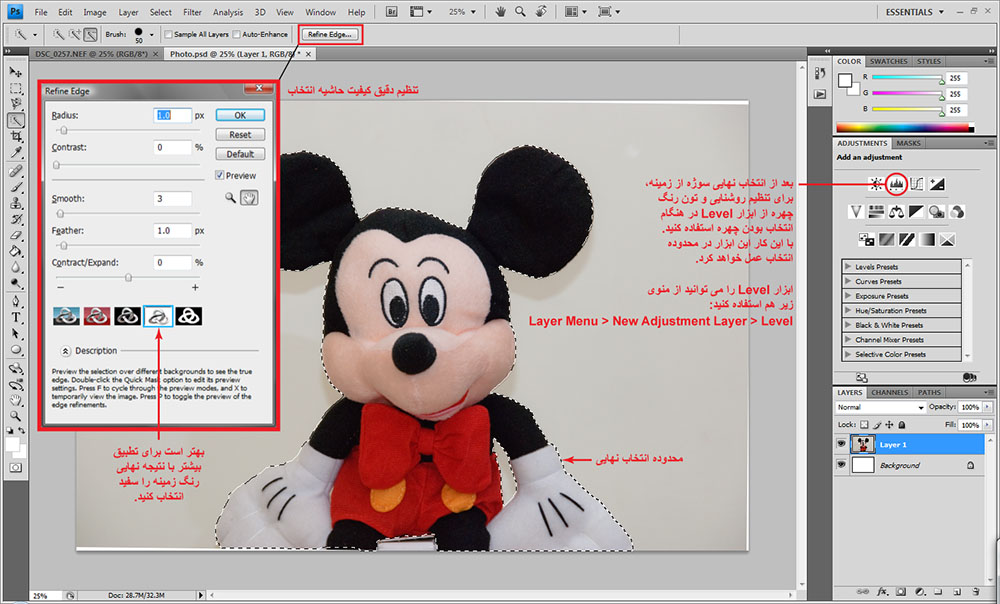Select Zoom tool in Refine Edge dialog
This screenshot has height=604, width=1000.
[x=230, y=198]
